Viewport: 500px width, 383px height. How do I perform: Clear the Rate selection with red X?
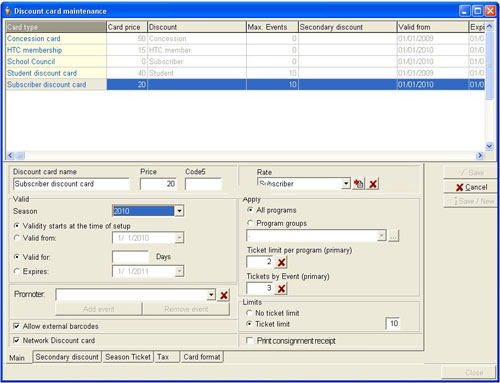coord(373,184)
